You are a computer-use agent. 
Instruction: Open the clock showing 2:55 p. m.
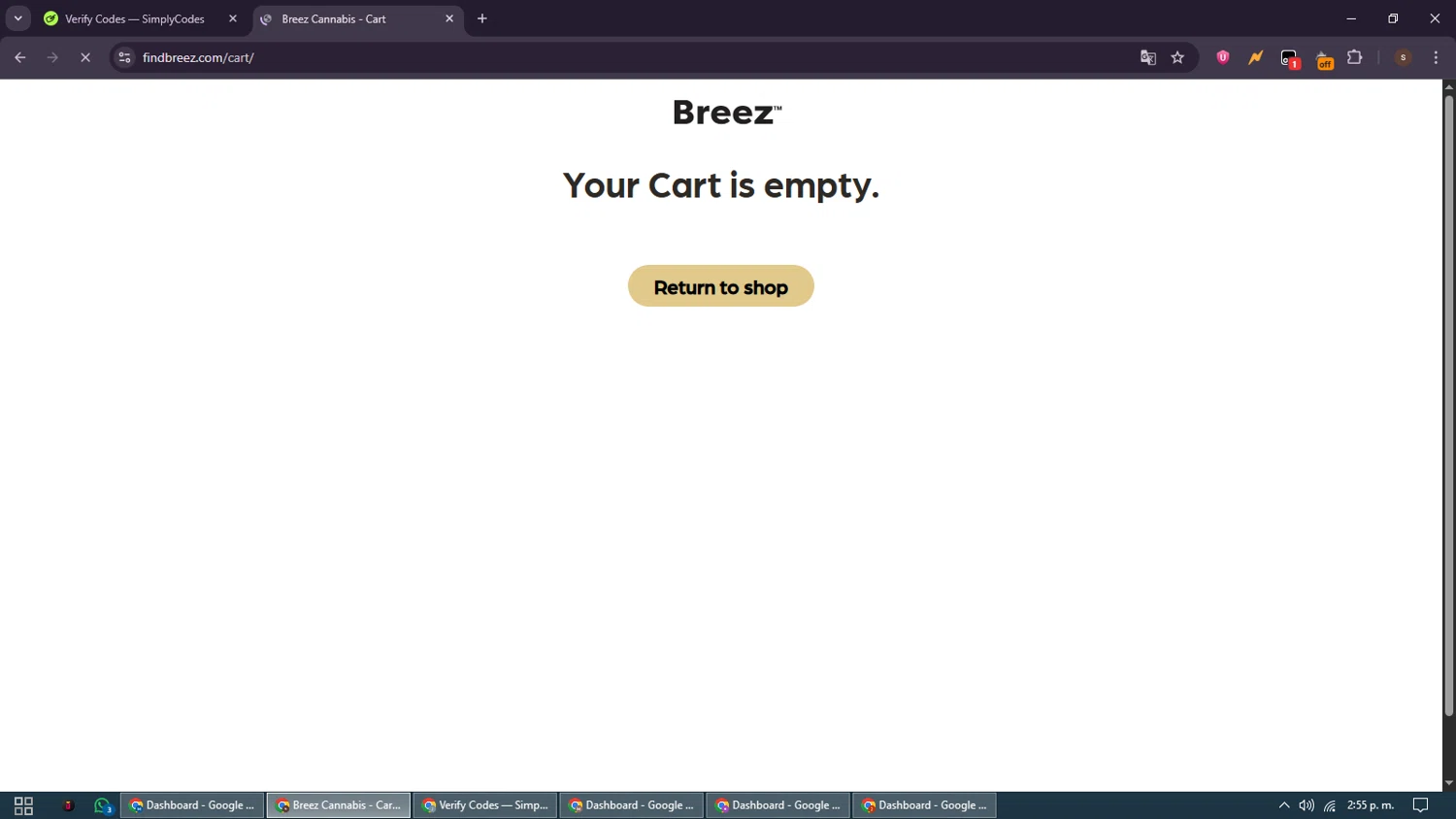[x=1371, y=805]
